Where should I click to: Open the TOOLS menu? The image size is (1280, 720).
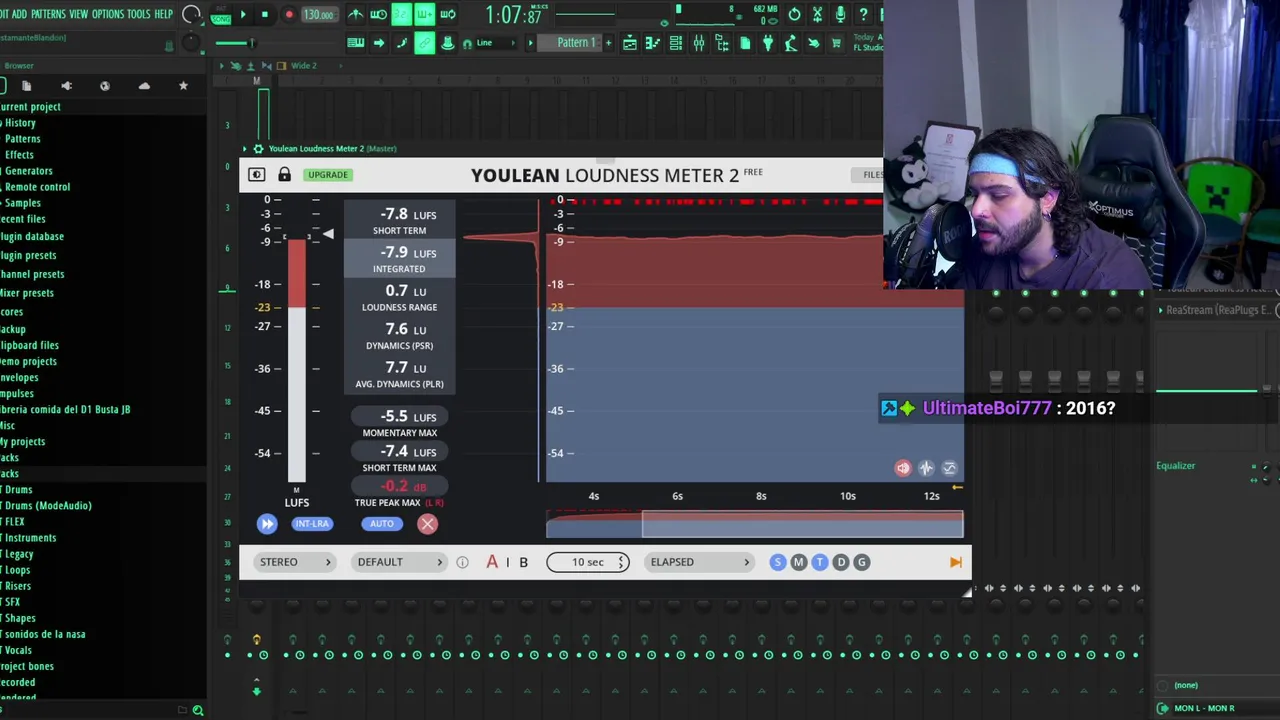138,14
